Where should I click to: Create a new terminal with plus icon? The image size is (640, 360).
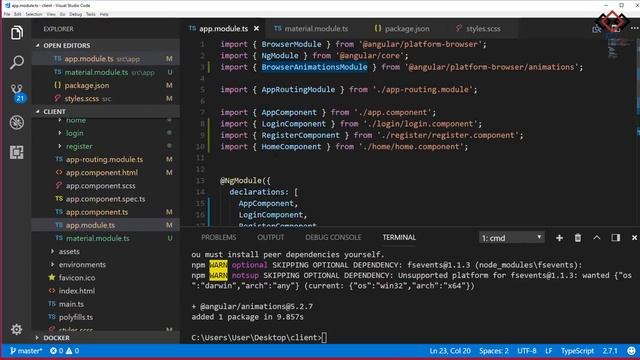coord(559,238)
